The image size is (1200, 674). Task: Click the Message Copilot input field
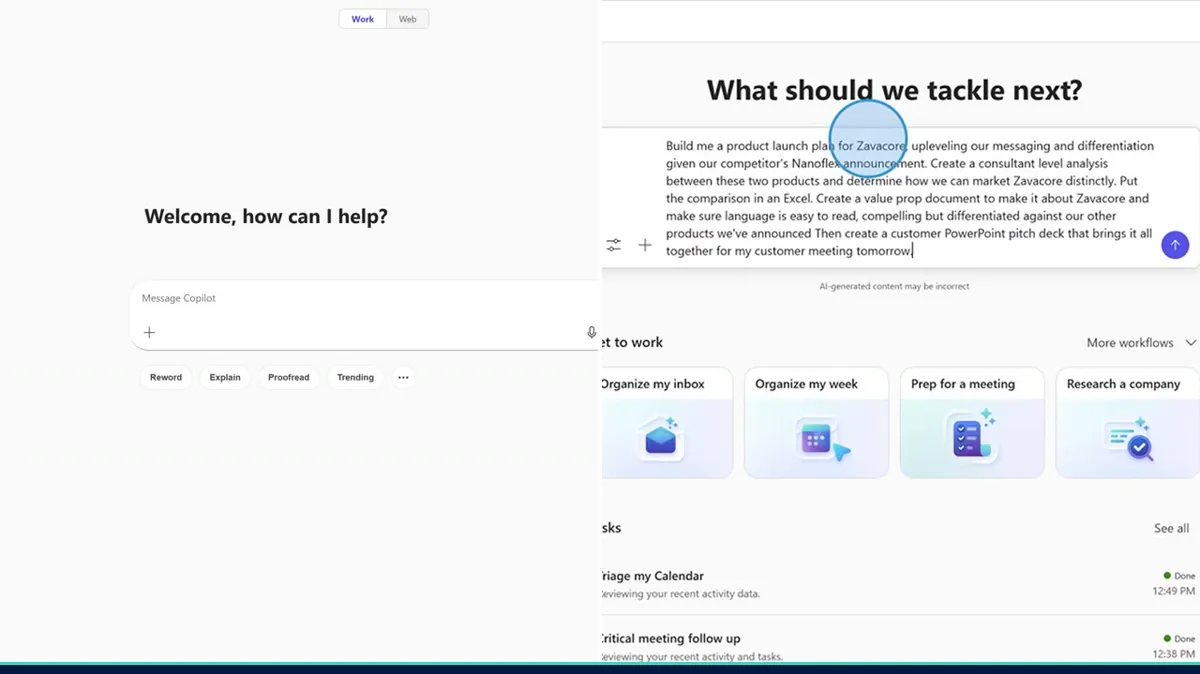click(x=365, y=315)
